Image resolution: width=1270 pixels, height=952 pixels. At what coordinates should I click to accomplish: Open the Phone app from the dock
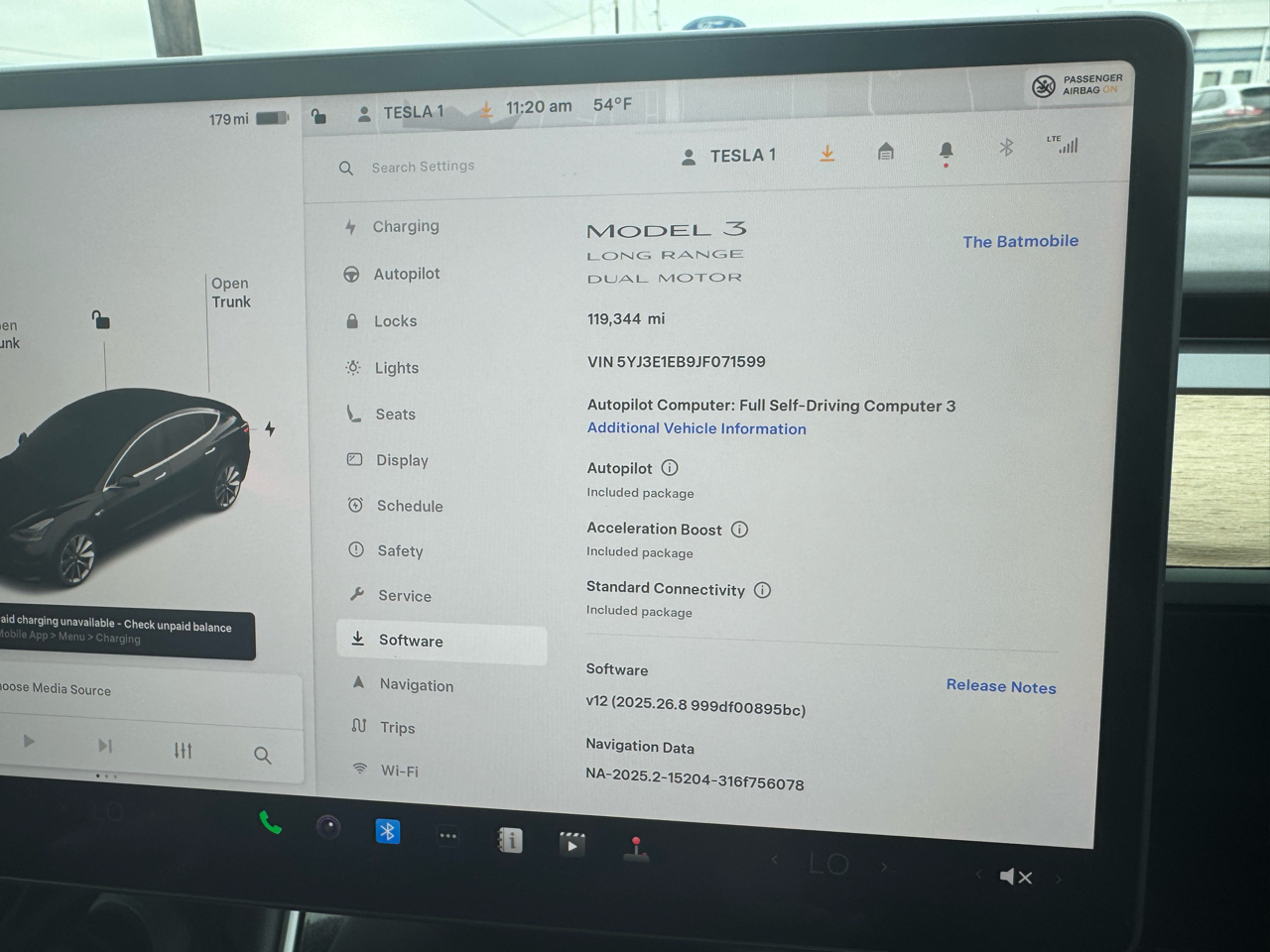pyautogui.click(x=270, y=825)
